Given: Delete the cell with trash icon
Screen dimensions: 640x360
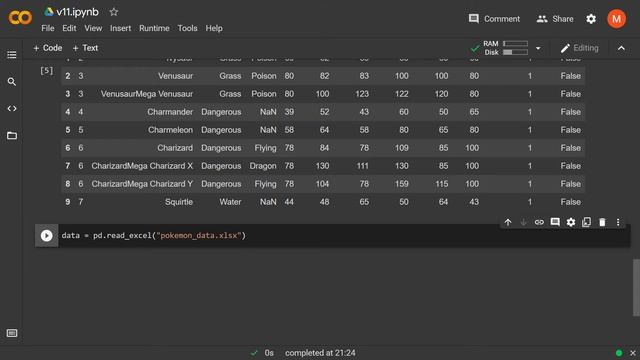Looking at the screenshot, I should tap(602, 222).
